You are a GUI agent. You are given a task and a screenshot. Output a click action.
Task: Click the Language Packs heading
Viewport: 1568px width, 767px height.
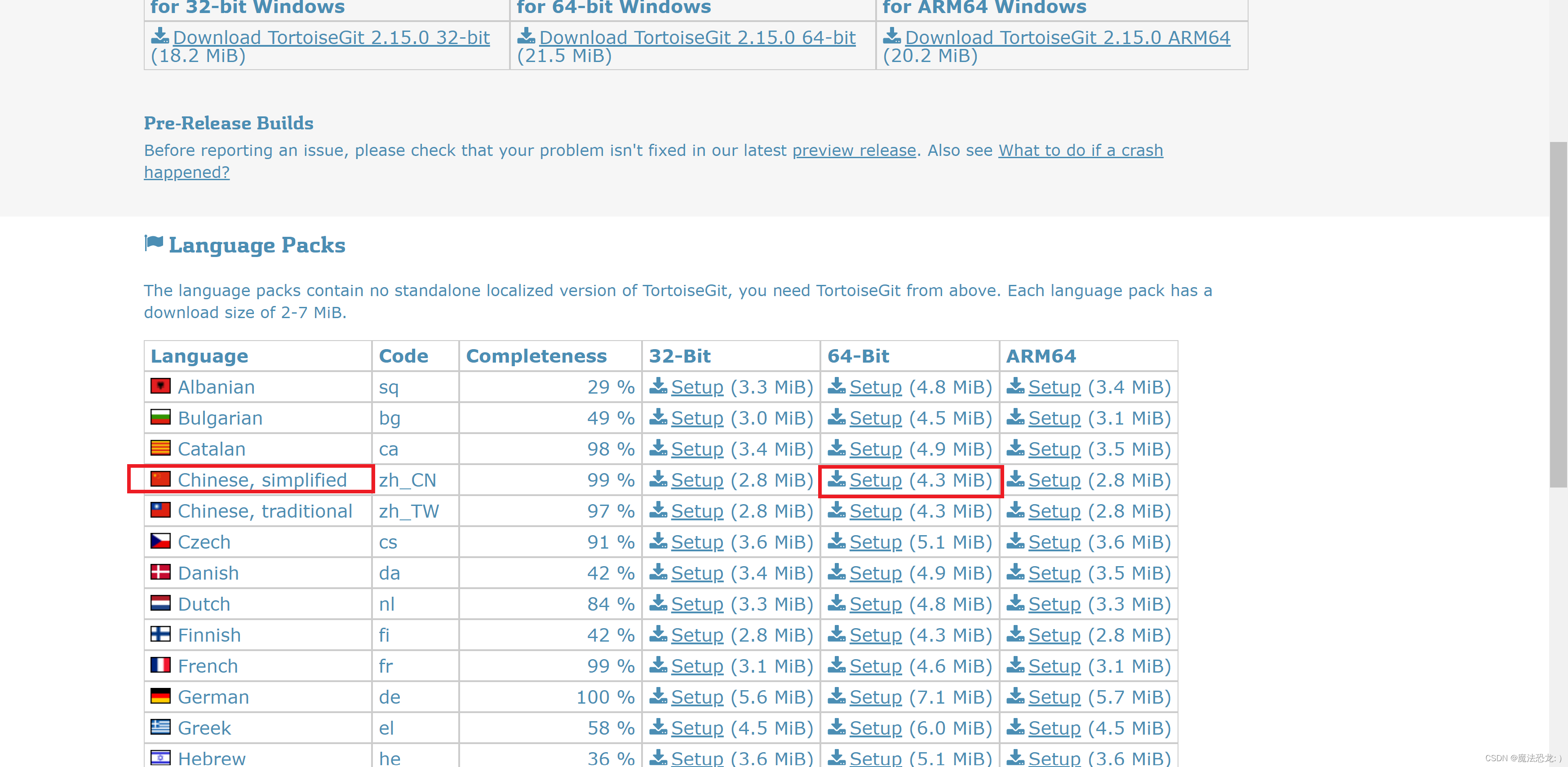[x=257, y=245]
